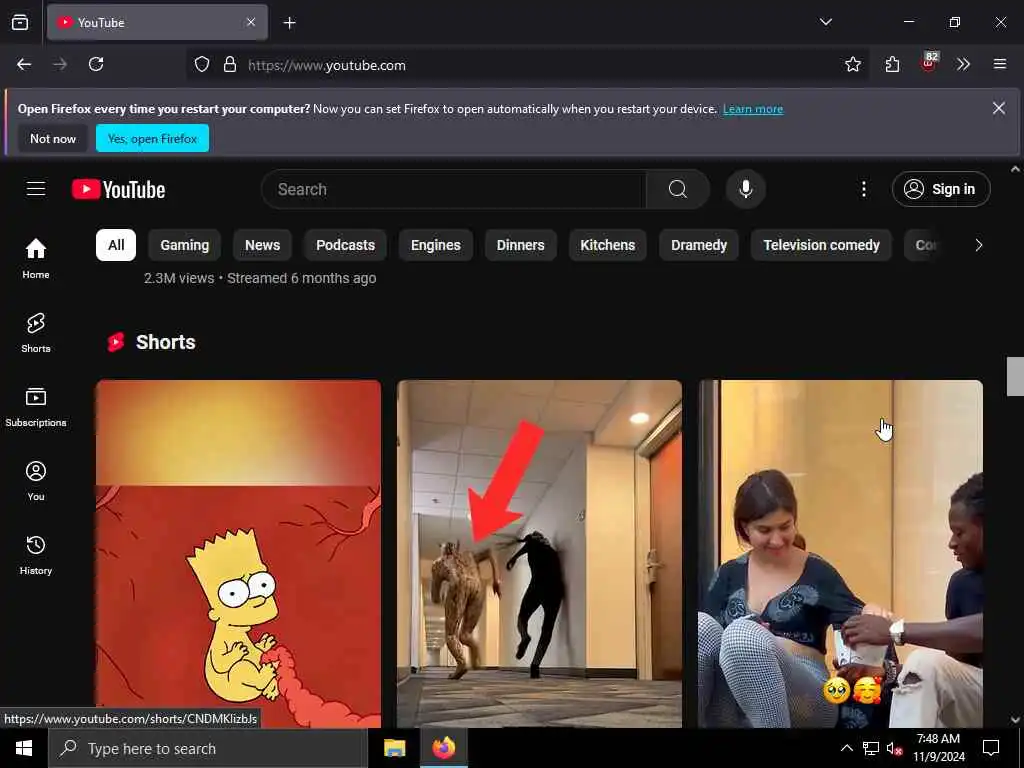Bookmark this page with the star
This screenshot has height=768, width=1024.
852,64
